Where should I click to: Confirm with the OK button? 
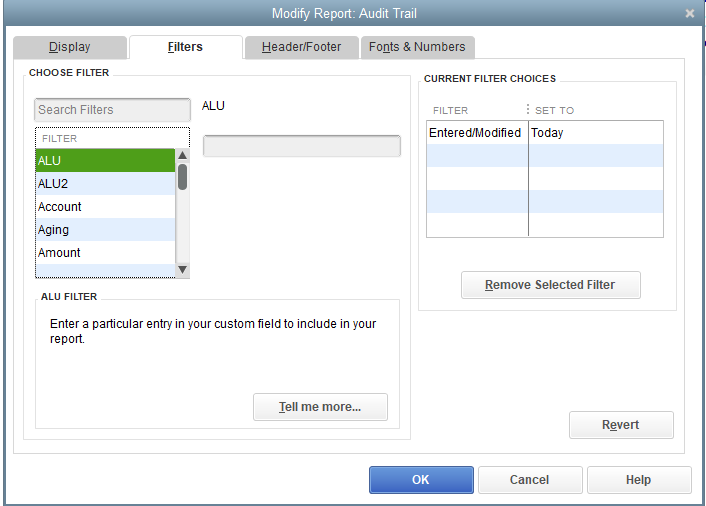point(421,480)
